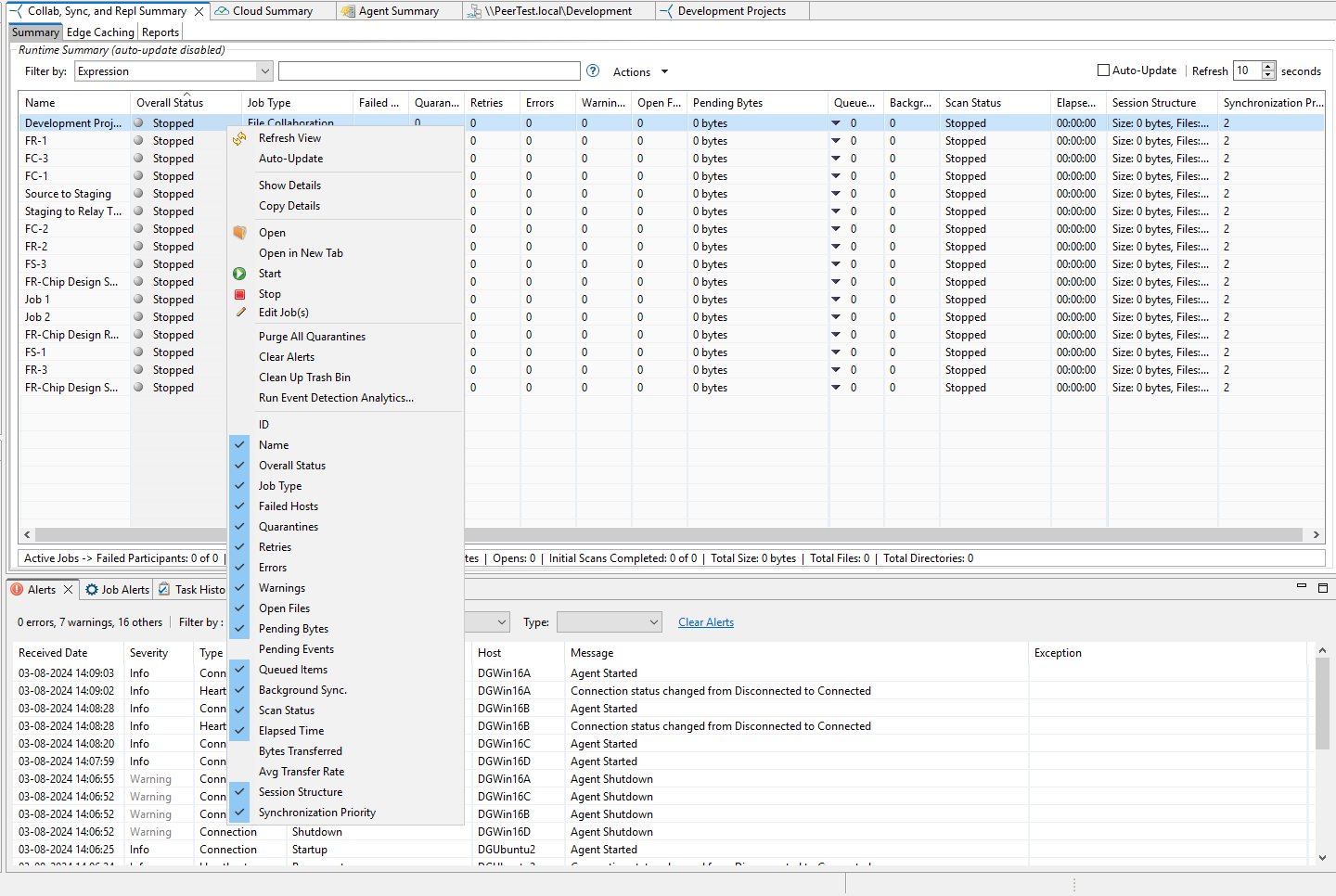Viewport: 1336px width, 896px height.
Task: Close the Collab, Sync, and Repl Summary tab
Action: (x=199, y=11)
